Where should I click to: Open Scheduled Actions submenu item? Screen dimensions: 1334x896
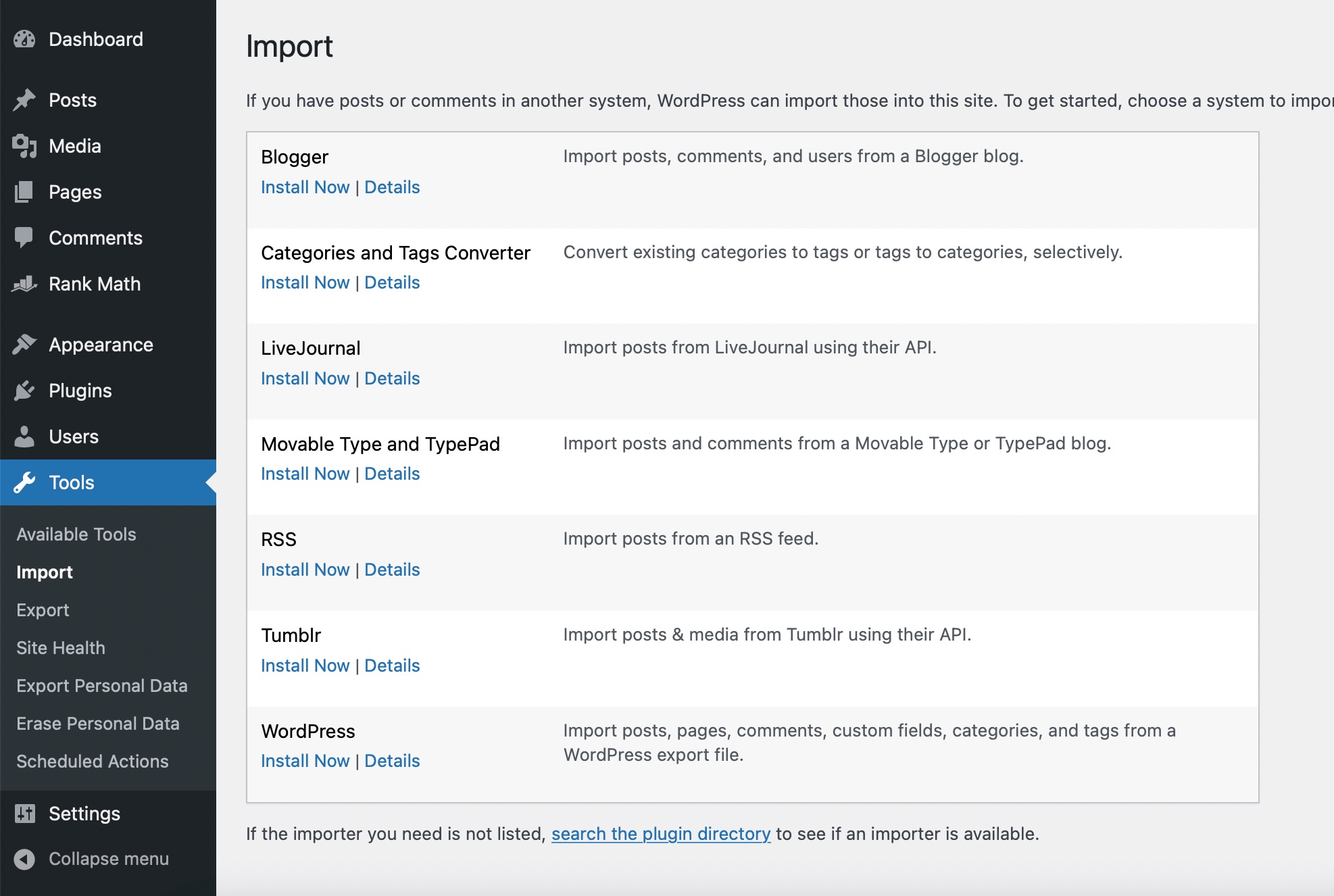coord(93,762)
